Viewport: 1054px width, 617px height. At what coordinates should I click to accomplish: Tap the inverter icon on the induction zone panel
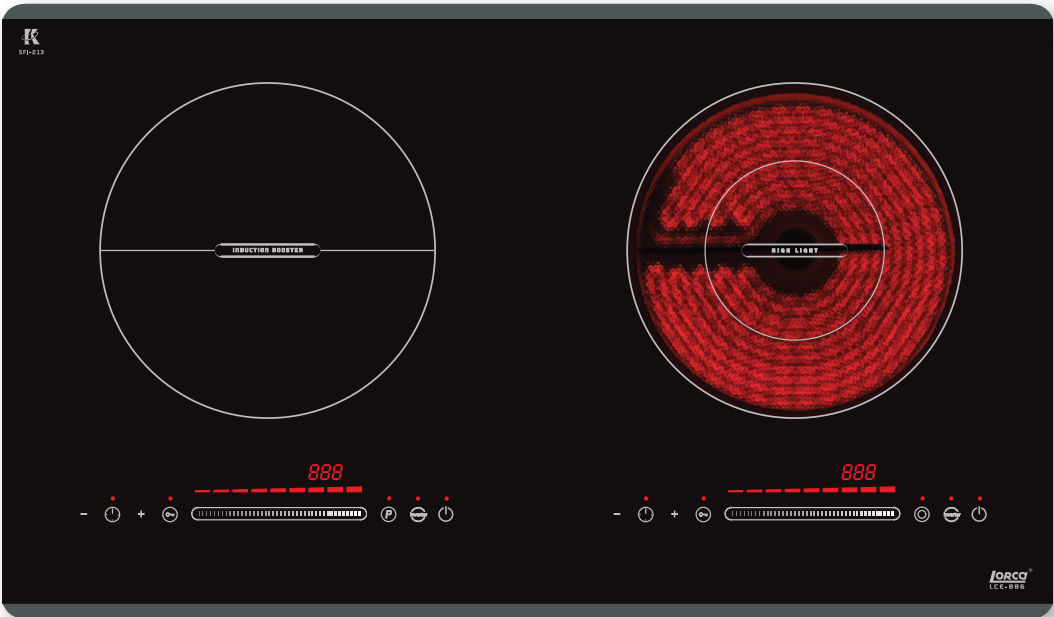(x=418, y=514)
